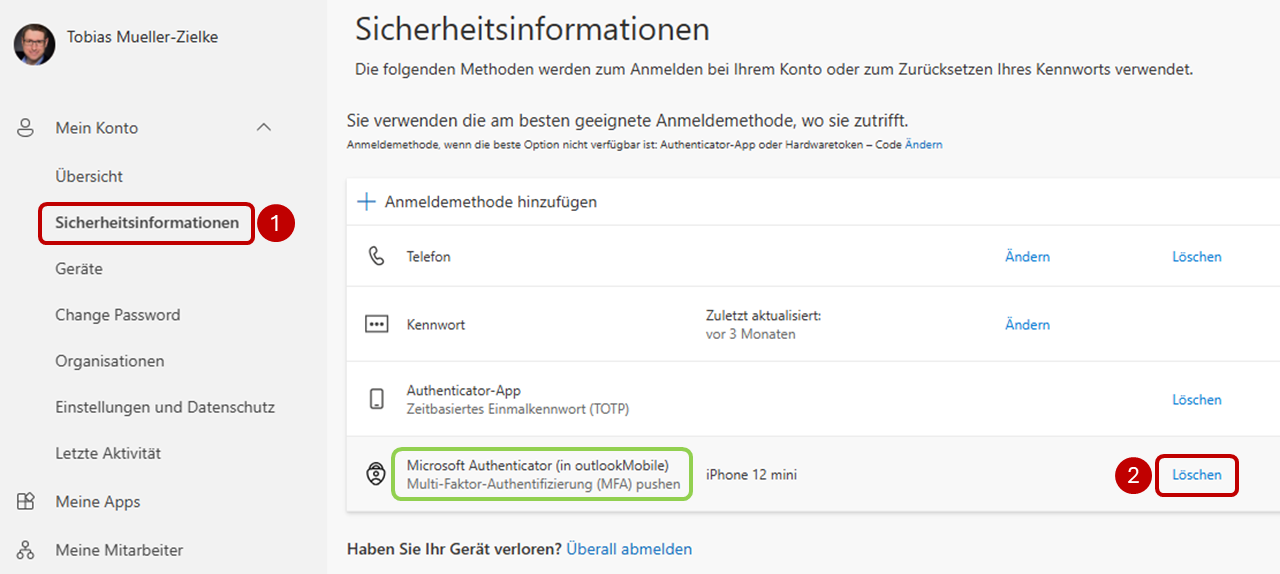This screenshot has height=574, width=1280.
Task: Click the Meine Apps grid icon
Action: [x=26, y=502]
